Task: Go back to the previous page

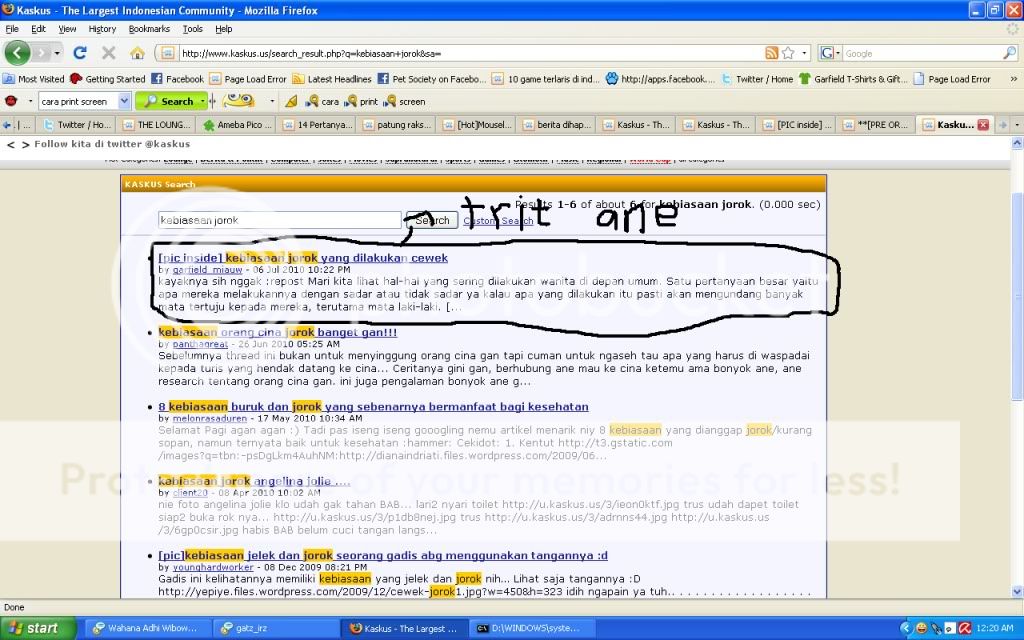Action: pos(18,53)
